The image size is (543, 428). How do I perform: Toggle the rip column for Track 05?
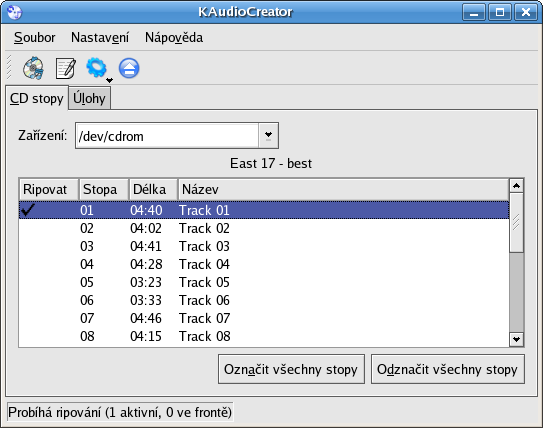pyautogui.click(x=48, y=282)
